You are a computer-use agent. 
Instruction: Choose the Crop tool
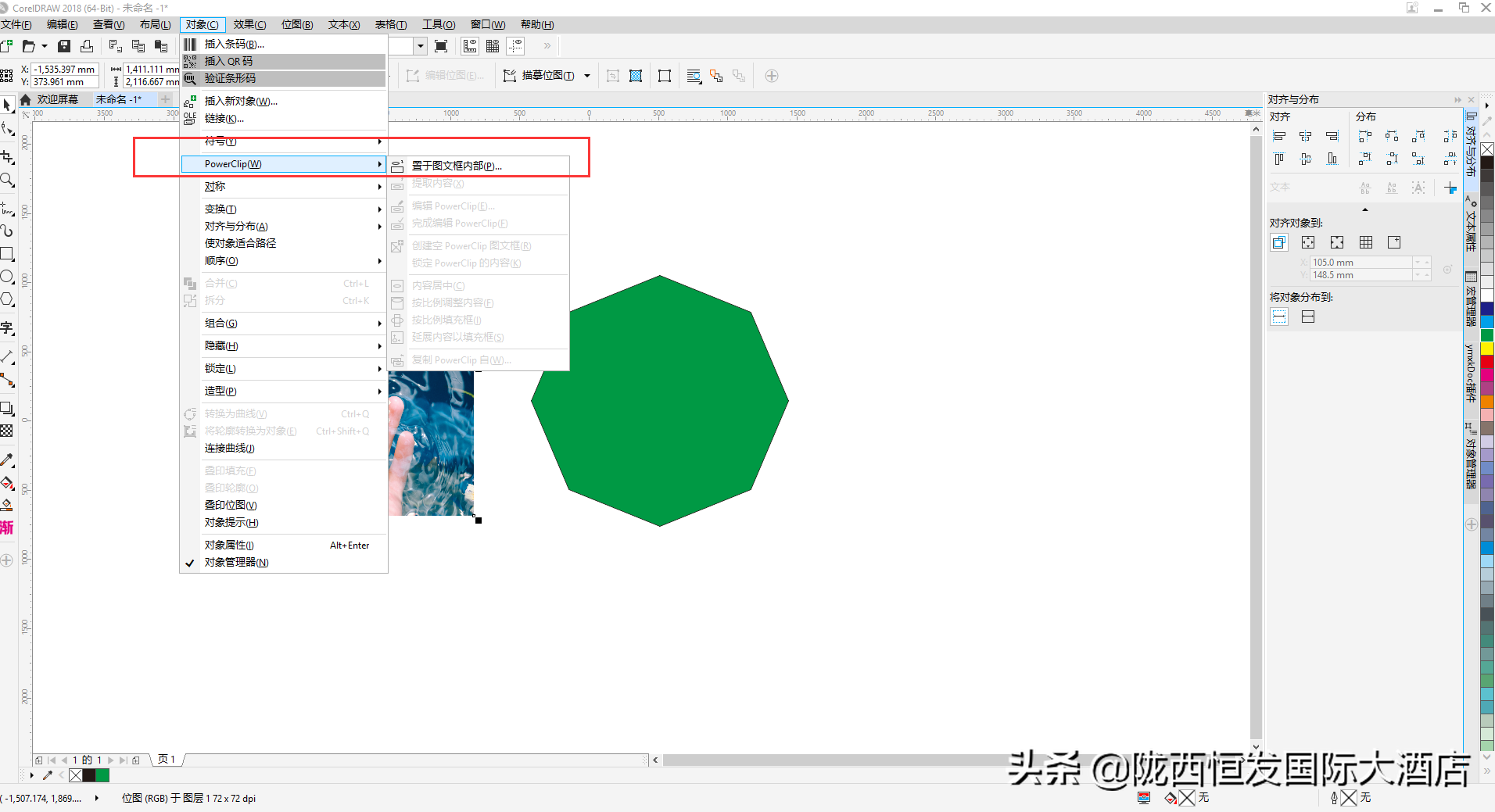(7, 156)
